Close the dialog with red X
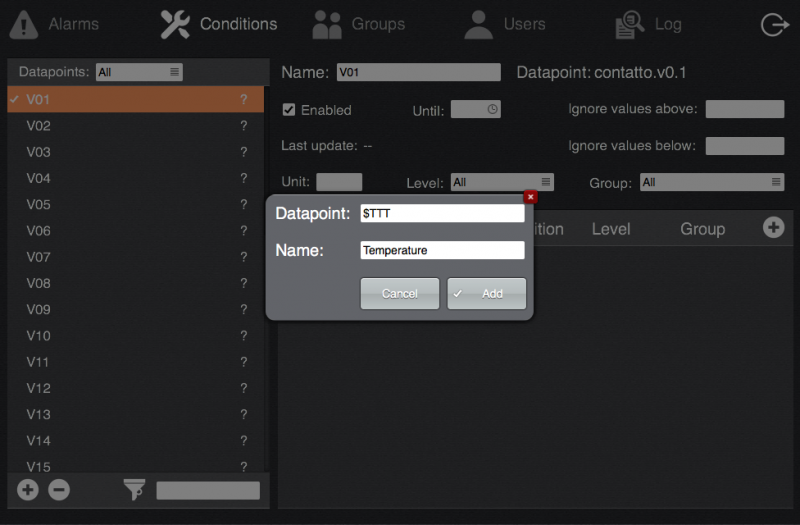 531,197
